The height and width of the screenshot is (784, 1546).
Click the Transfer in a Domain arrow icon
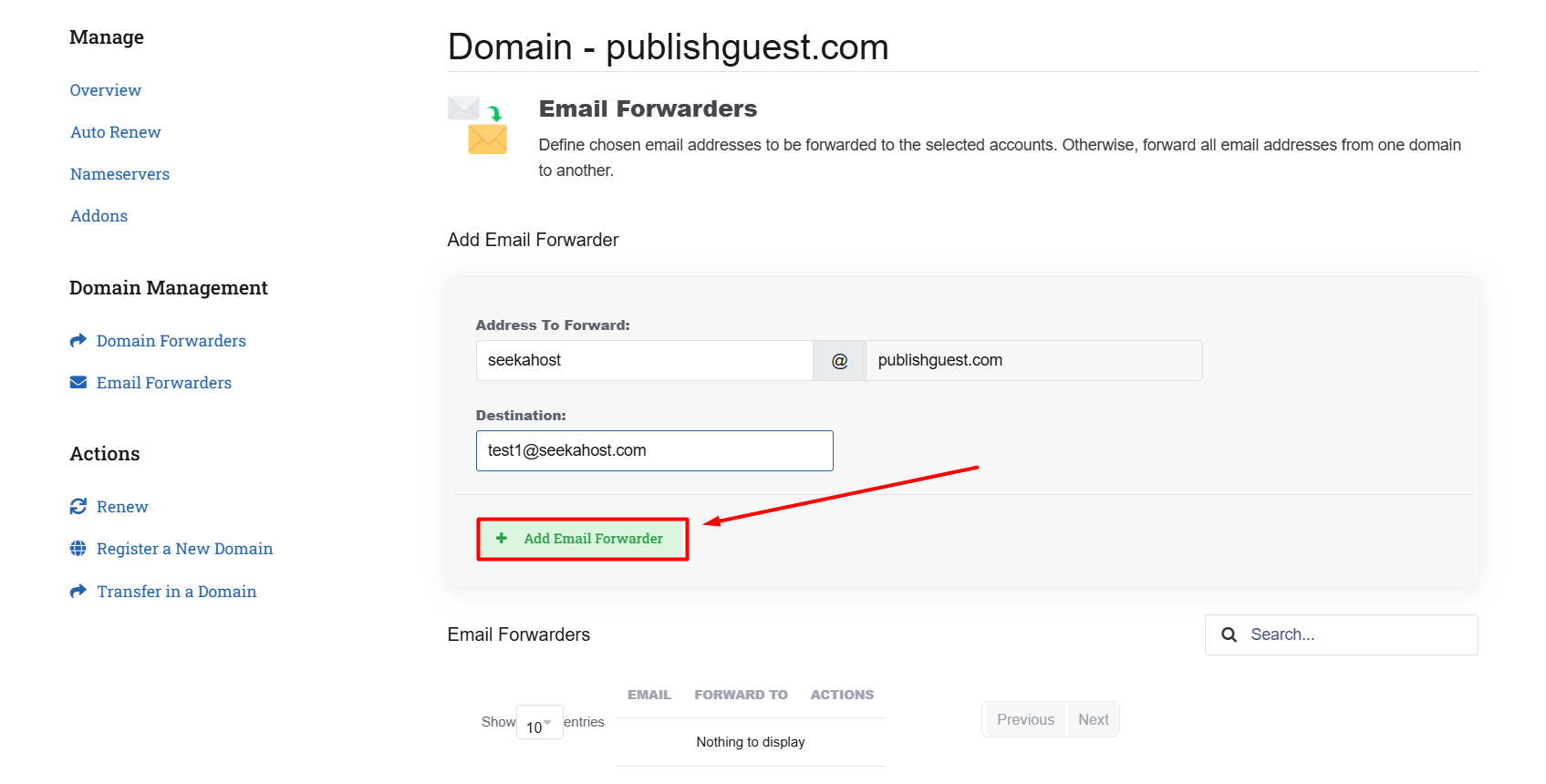tap(78, 591)
